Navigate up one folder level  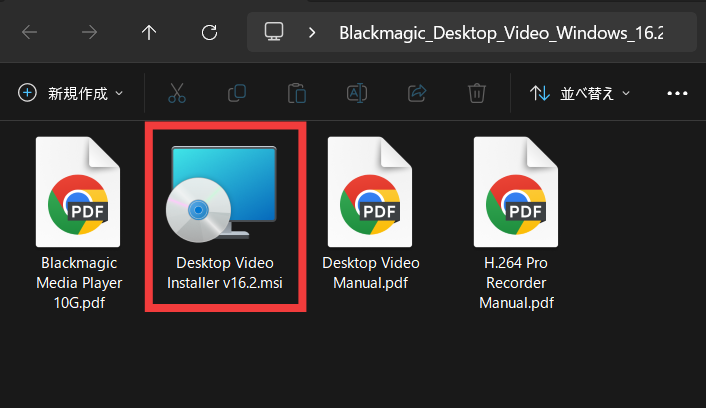click(149, 32)
